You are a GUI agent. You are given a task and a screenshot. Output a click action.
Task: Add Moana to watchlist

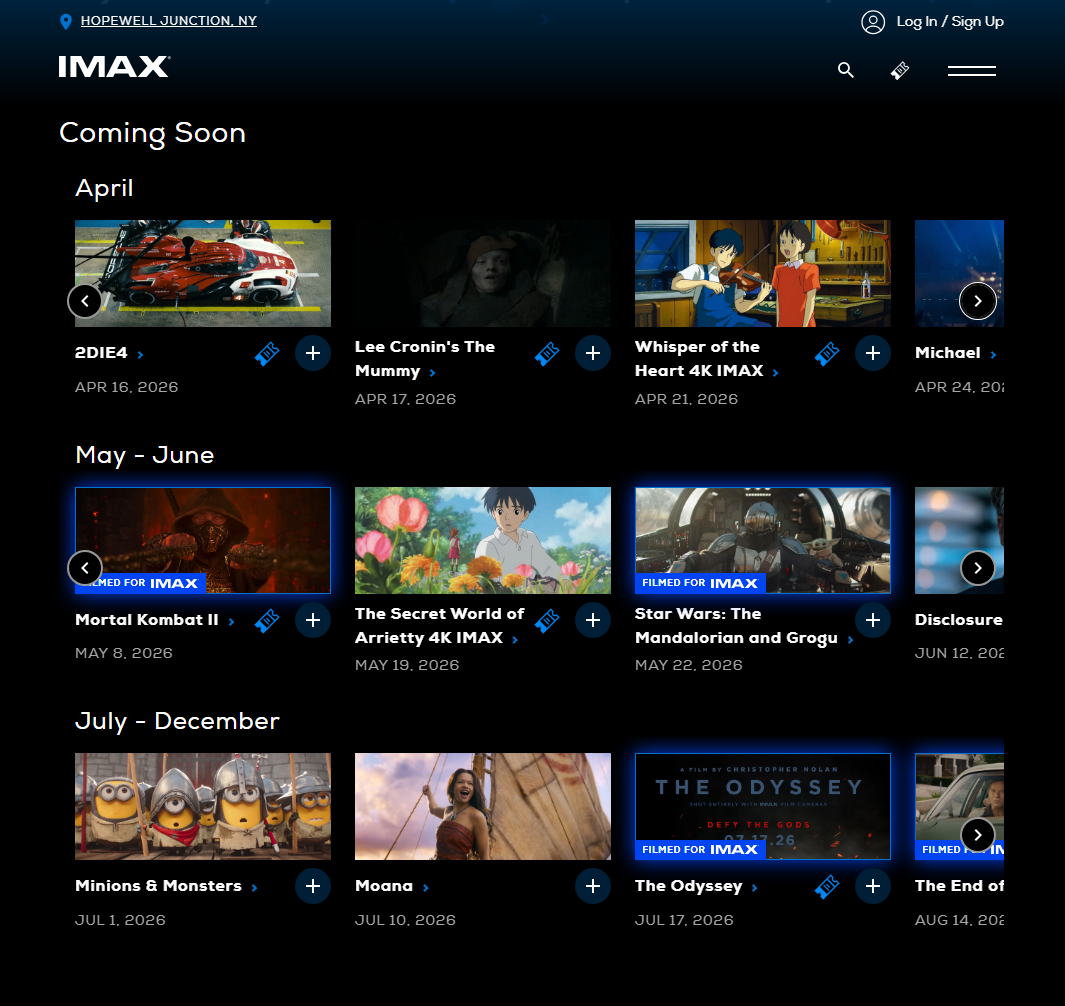593,886
